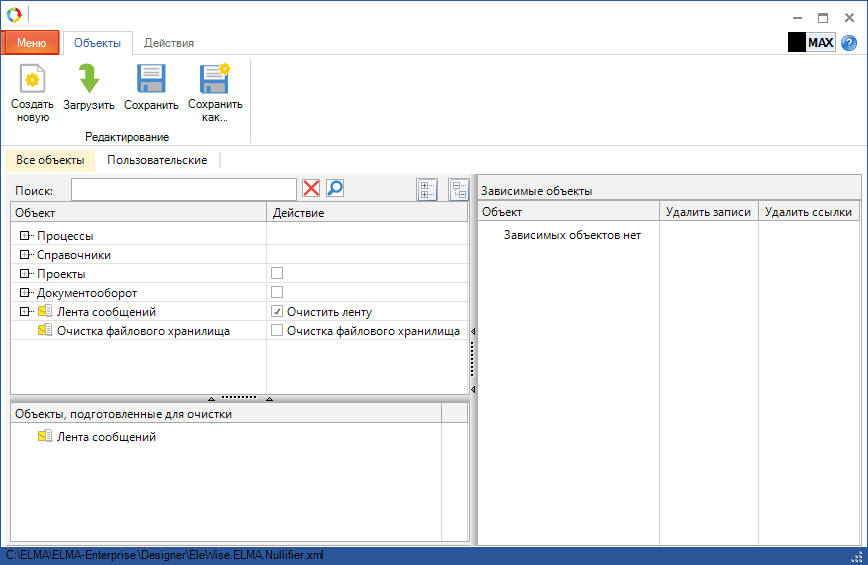Image resolution: width=868 pixels, height=565 pixels.
Task: Expand the Справочники tree node
Action: [x=25, y=255]
